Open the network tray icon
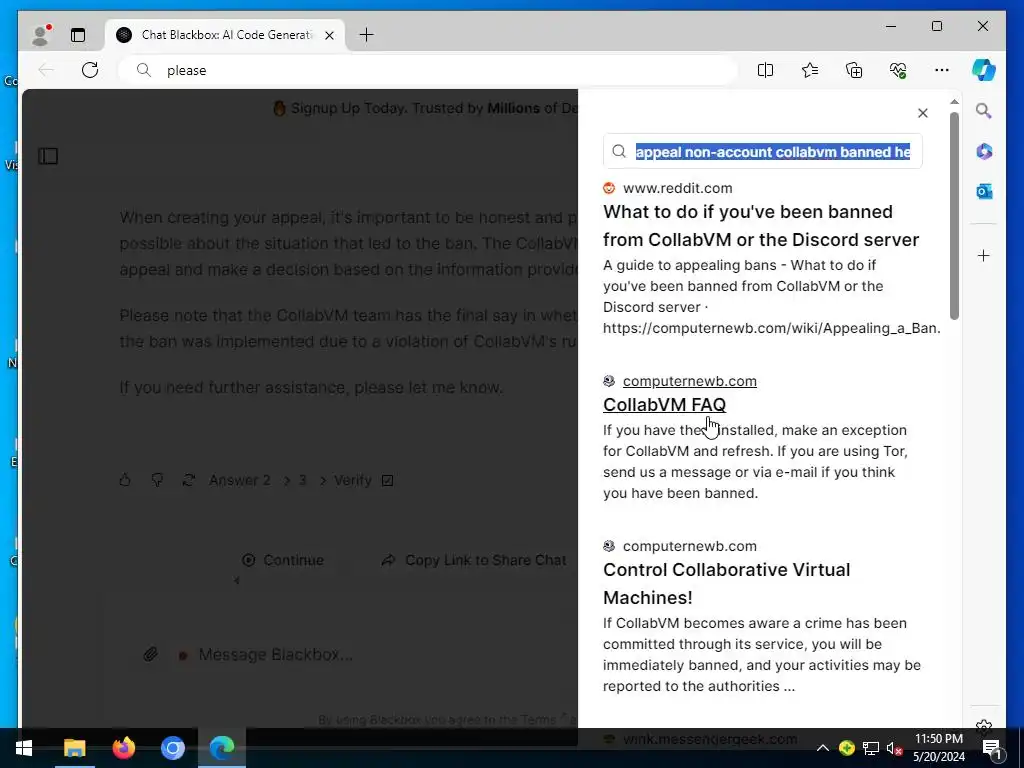Viewport: 1024px width, 768px height. click(x=871, y=748)
